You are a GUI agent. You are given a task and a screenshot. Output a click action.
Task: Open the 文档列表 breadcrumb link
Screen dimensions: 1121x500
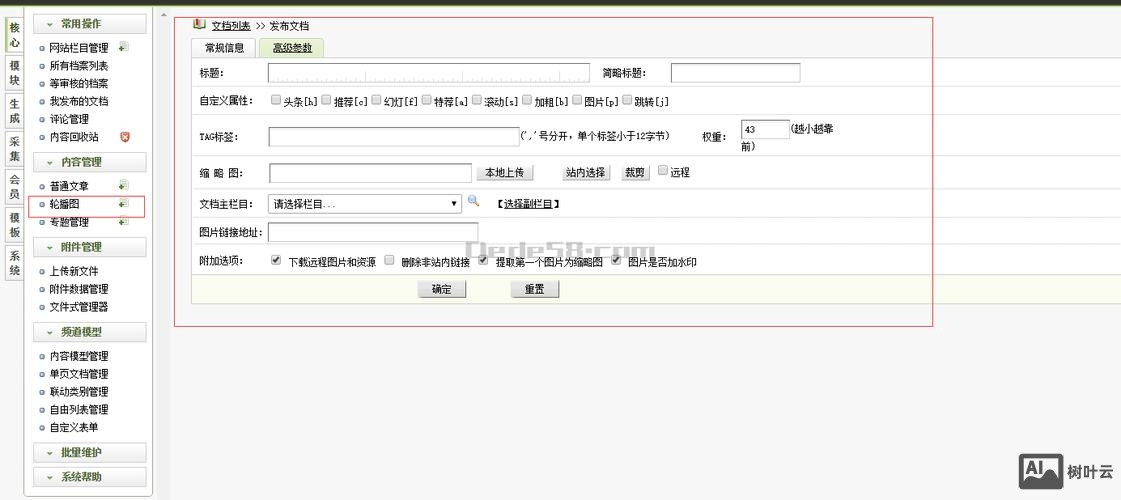pos(231,26)
